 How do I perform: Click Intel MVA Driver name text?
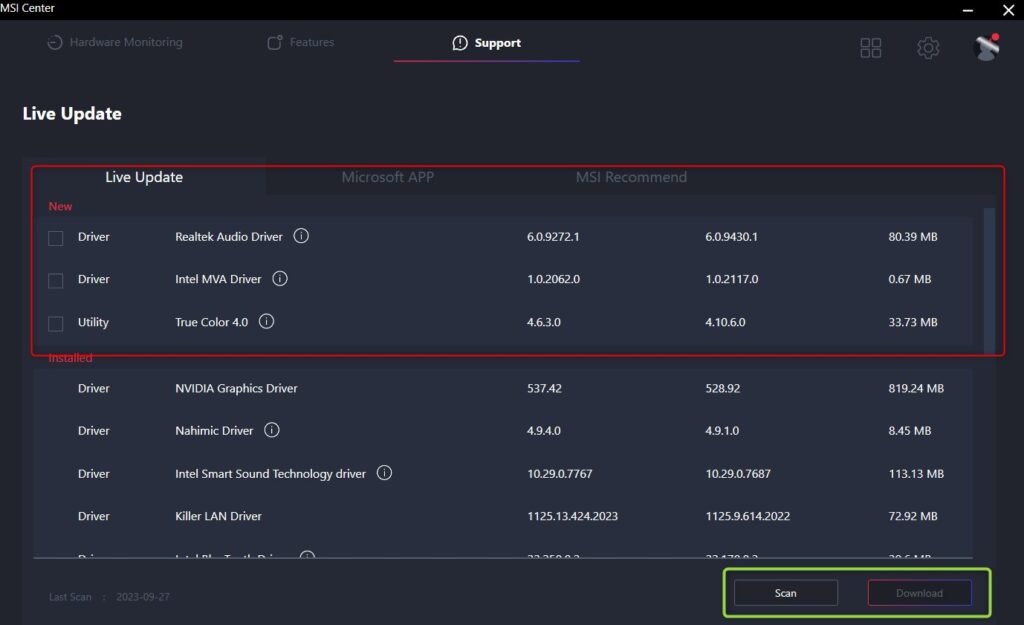(218, 279)
